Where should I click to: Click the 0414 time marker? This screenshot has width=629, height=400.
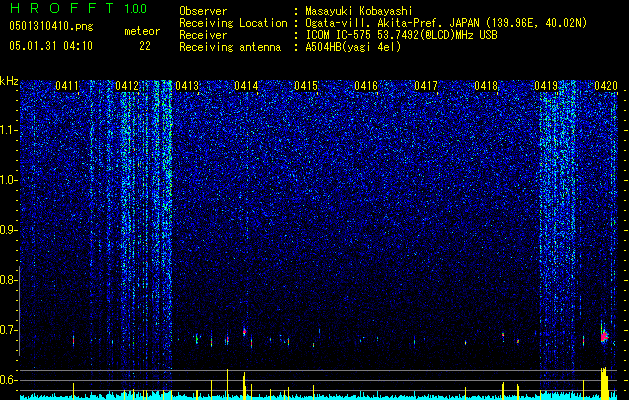click(246, 86)
